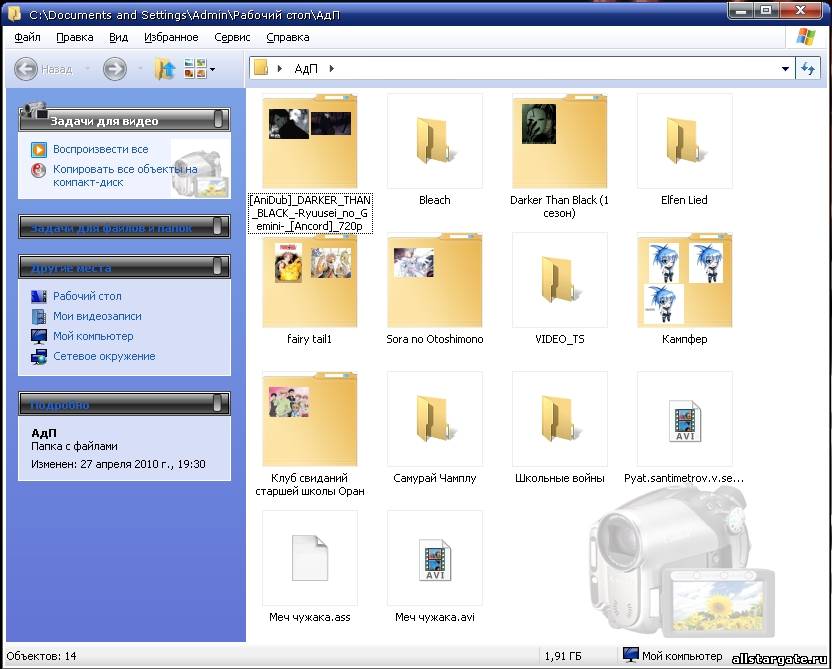
Task: Select the Elfen Lied folder
Action: pos(684,140)
